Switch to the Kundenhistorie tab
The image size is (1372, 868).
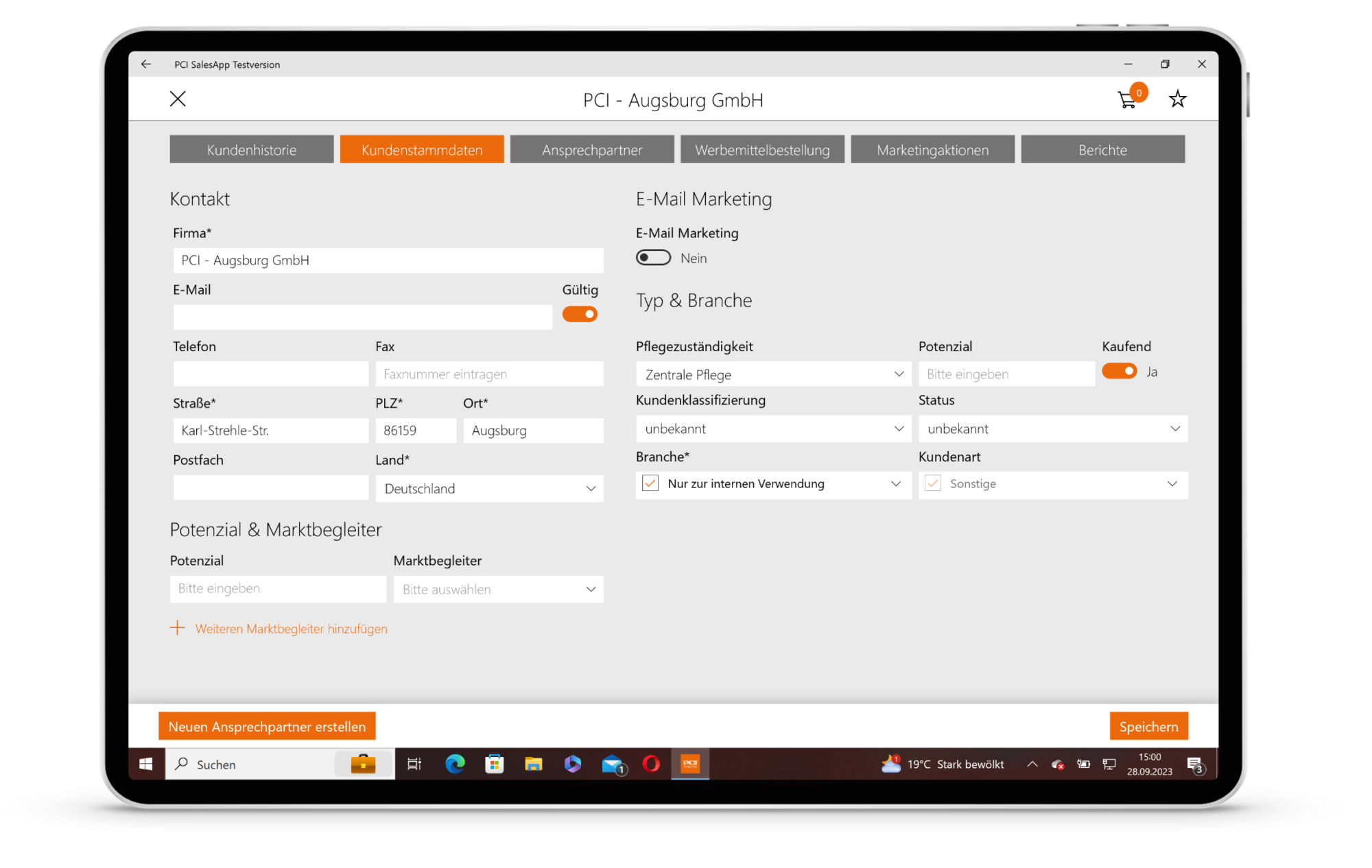[x=252, y=149]
